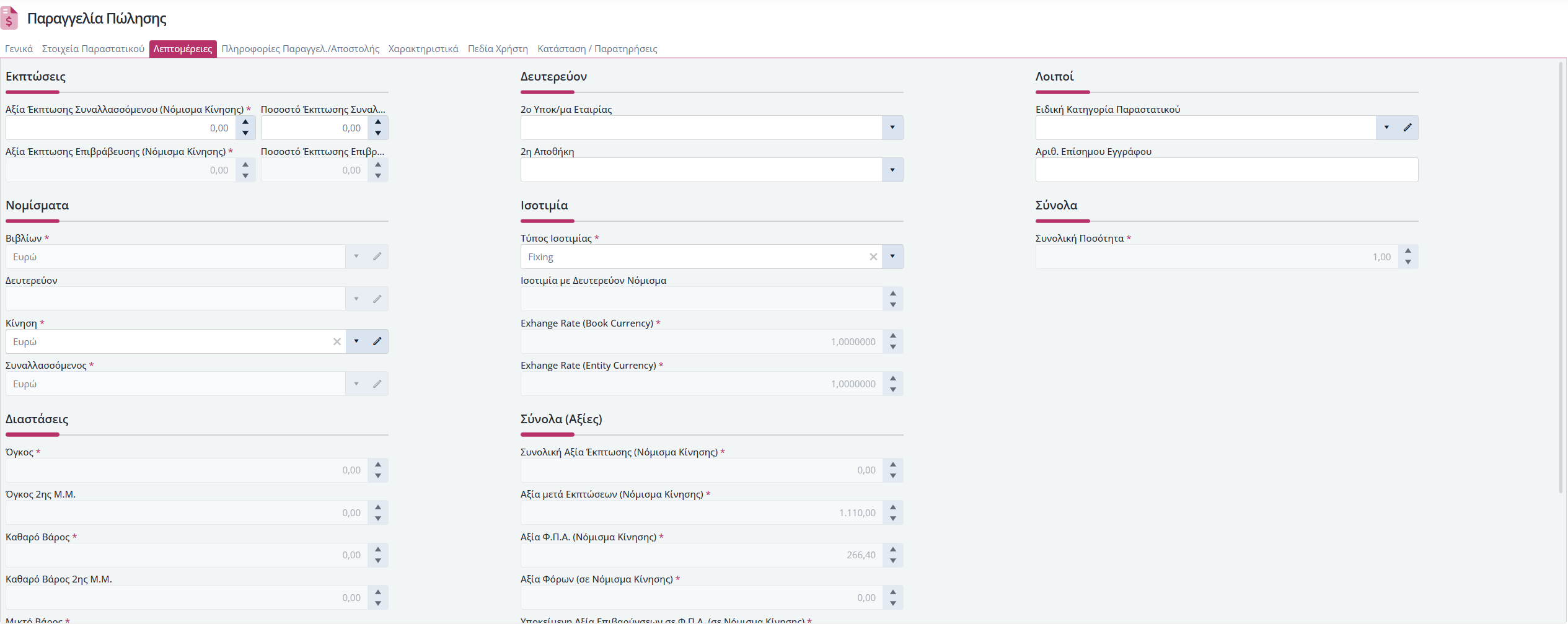Open the 2ο Υποκ/μα Εταιρίας dropdown

click(x=892, y=128)
